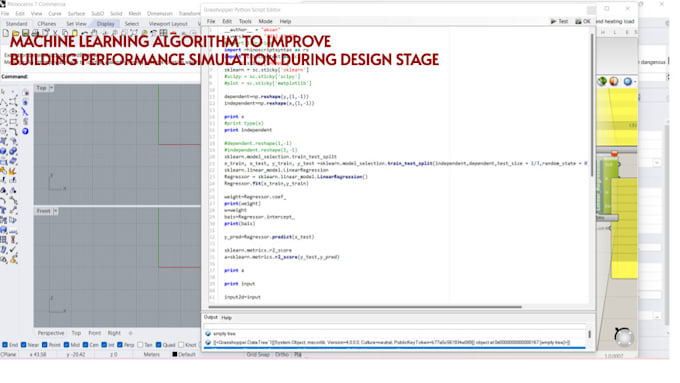Open dropdown beside blue preview sphere

tap(635, 82)
